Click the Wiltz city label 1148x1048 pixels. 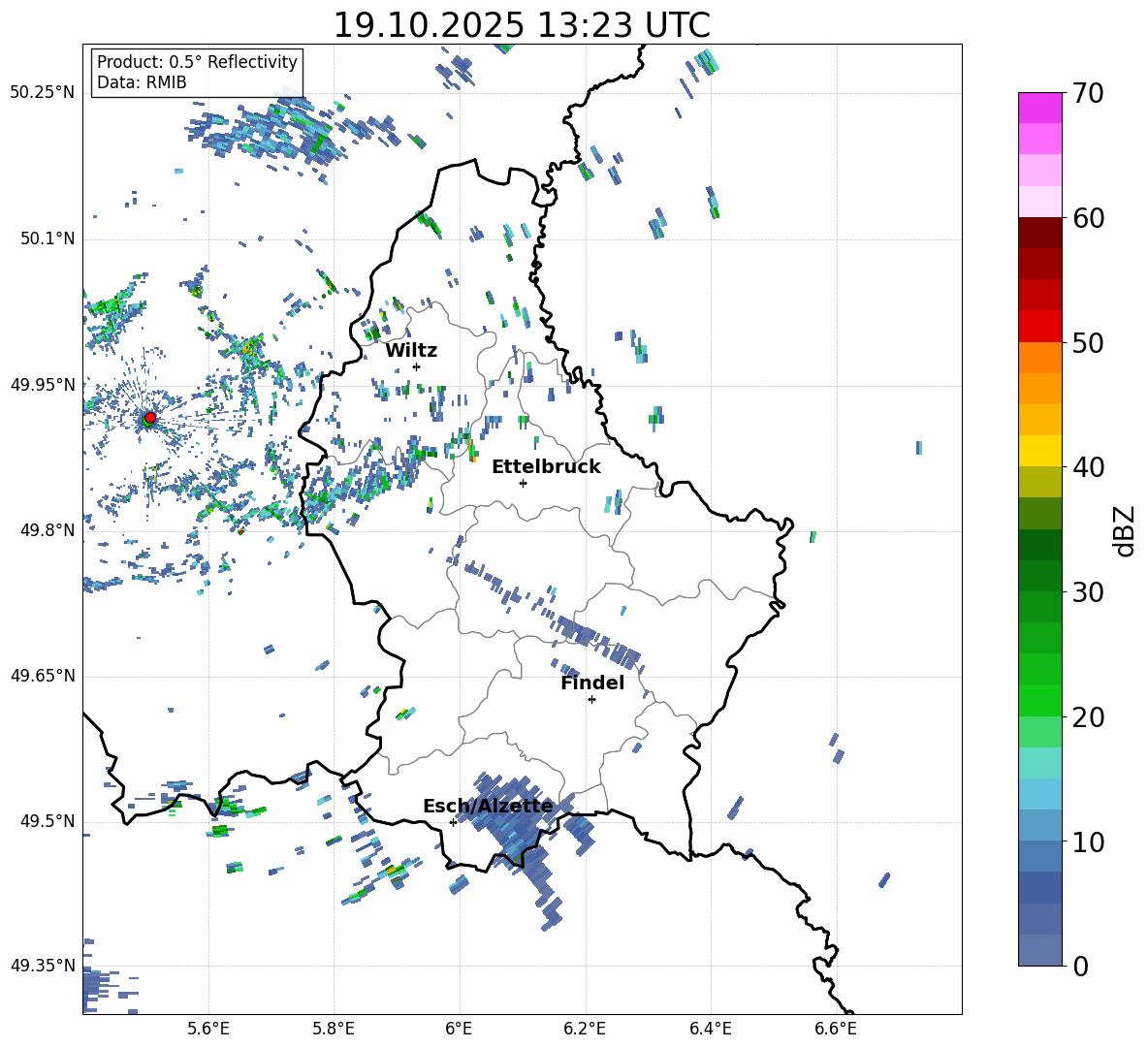pos(411,350)
